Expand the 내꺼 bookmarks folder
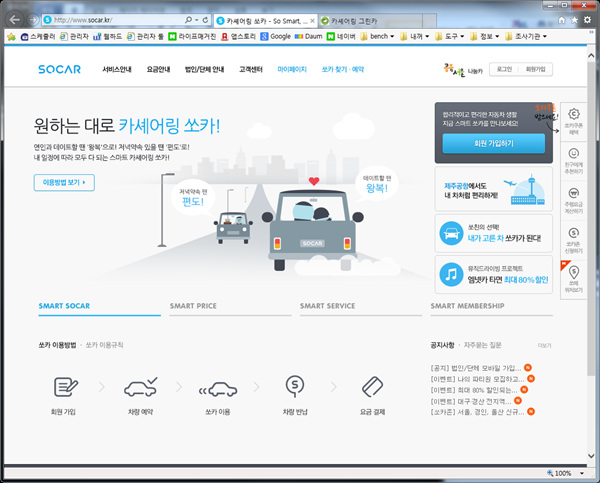600x483 pixels. coord(414,36)
